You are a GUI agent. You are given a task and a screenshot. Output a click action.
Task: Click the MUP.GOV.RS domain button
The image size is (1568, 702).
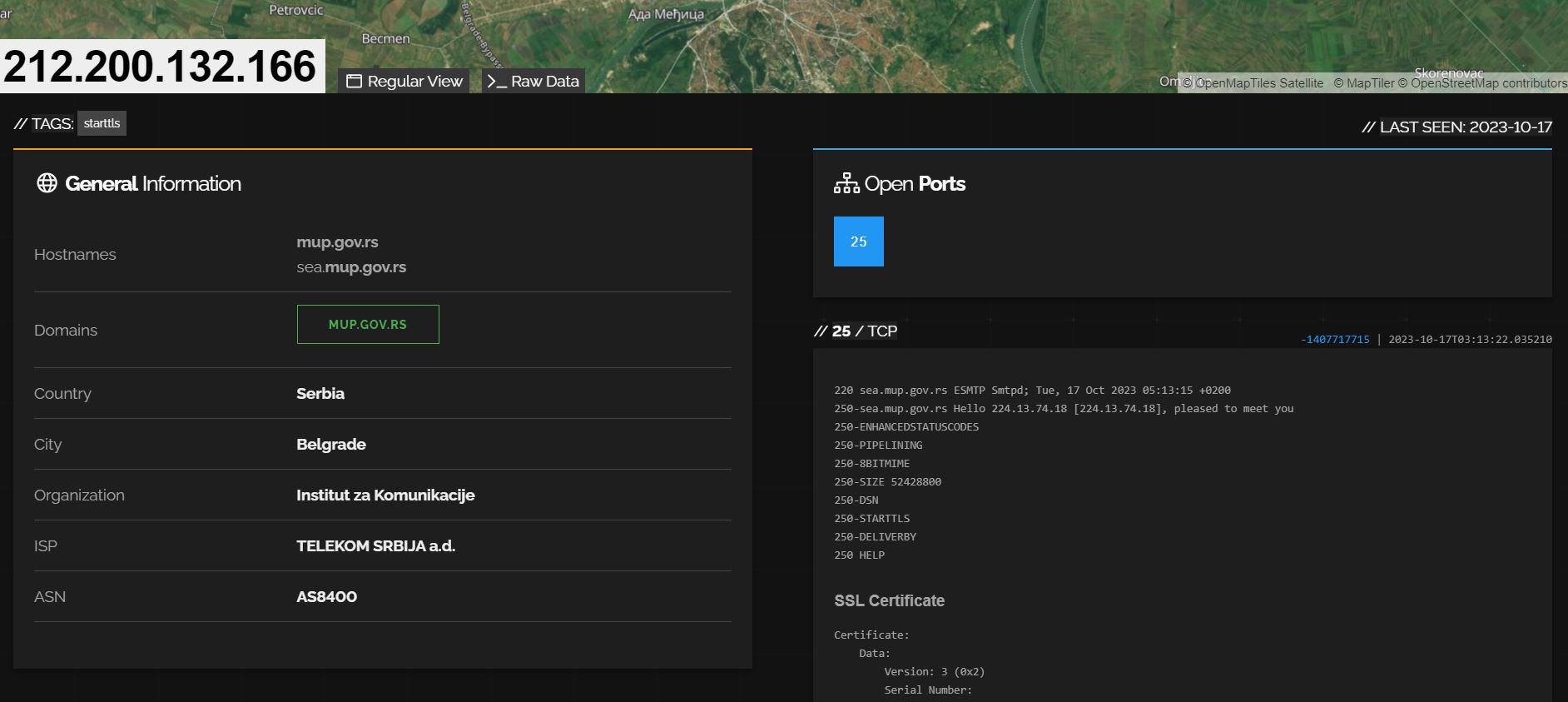pyautogui.click(x=368, y=325)
